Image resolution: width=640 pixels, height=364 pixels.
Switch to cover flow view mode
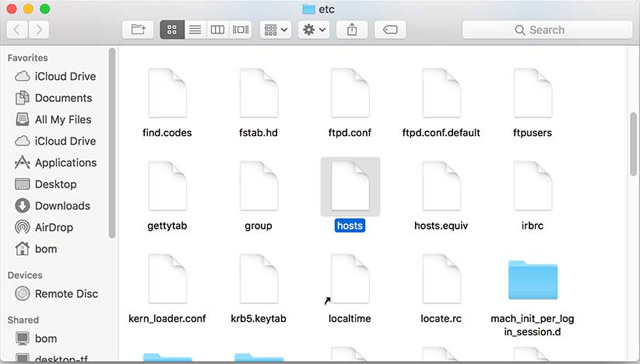point(240,30)
